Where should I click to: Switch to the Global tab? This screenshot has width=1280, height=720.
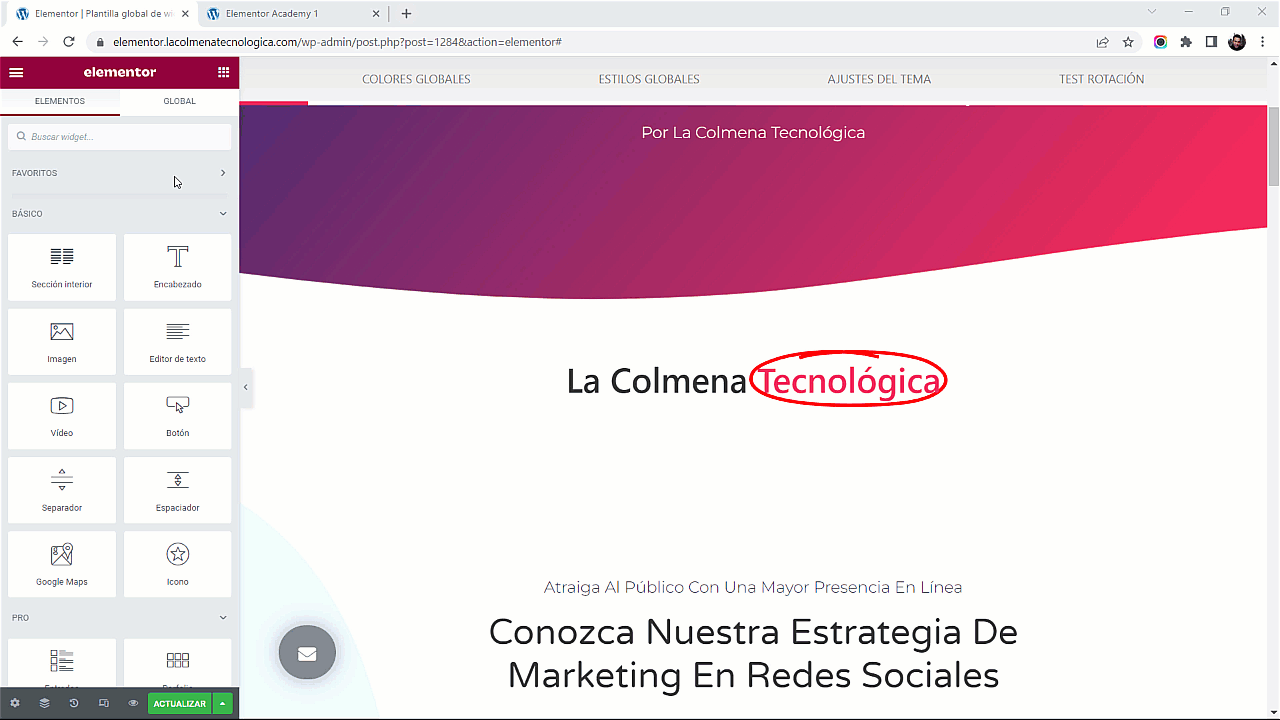pyautogui.click(x=179, y=101)
